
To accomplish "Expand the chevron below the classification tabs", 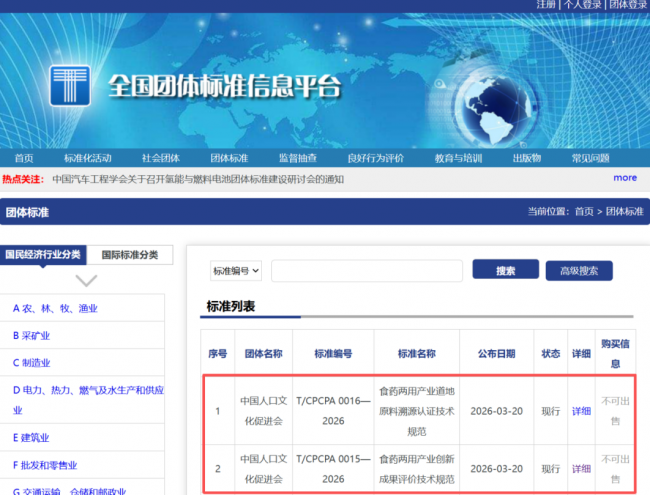I will pyautogui.click(x=87, y=281).
